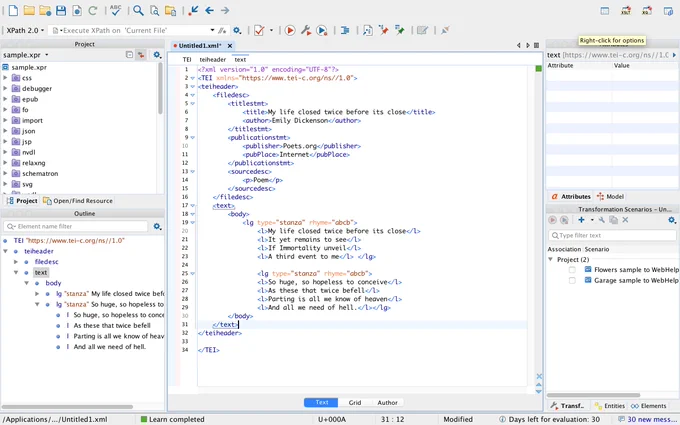Open the Model tab

point(610,196)
